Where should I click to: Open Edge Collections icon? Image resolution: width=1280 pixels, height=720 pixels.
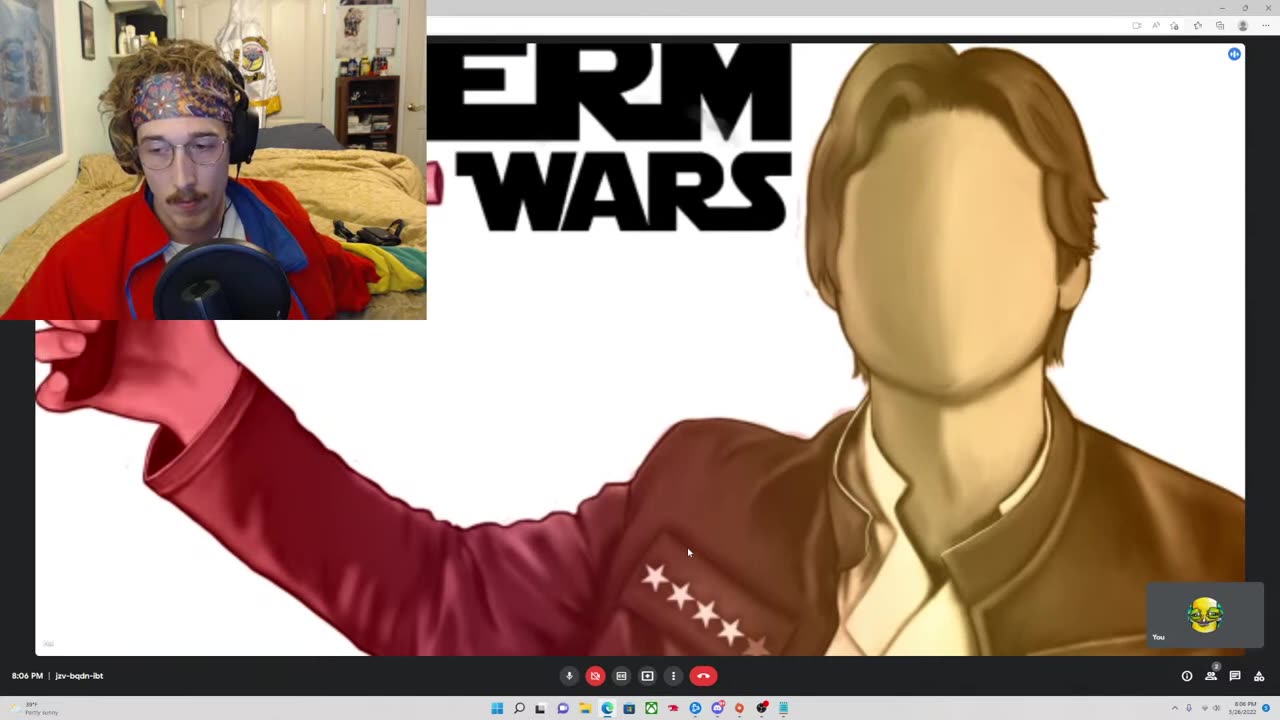pos(1220,26)
